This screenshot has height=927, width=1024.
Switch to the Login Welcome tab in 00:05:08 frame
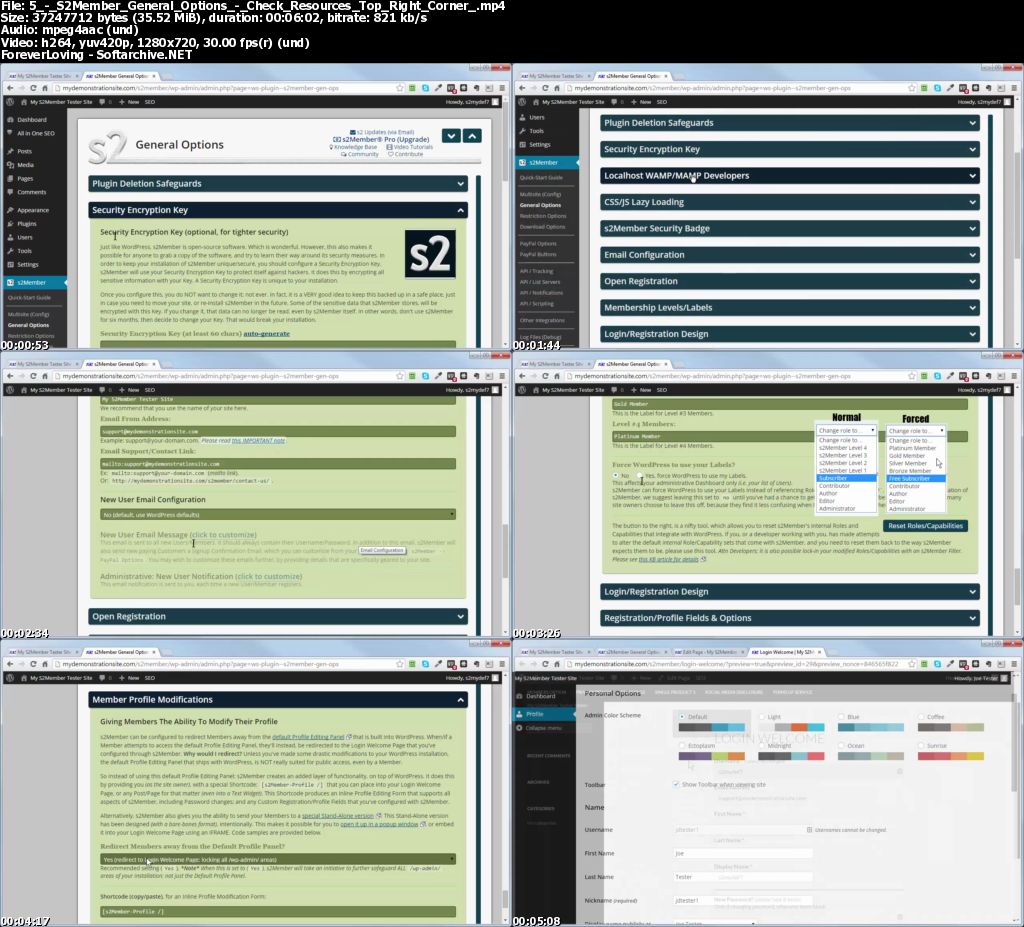(784, 652)
